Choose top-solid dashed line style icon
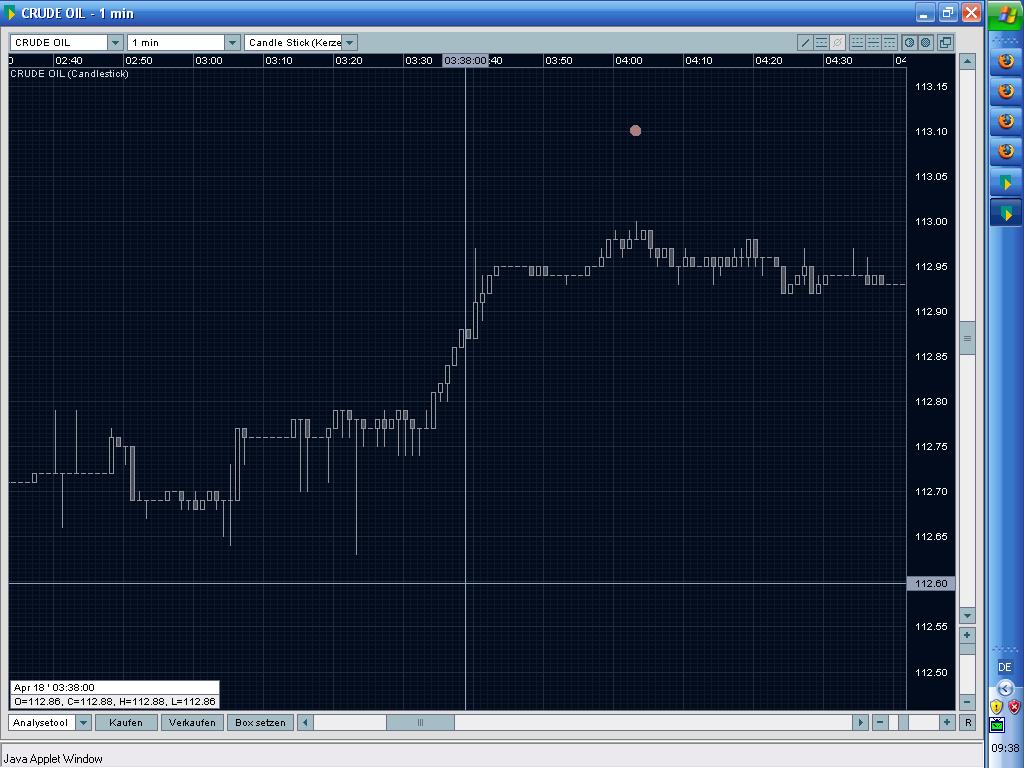Viewport: 1024px width, 768px height. [x=889, y=43]
